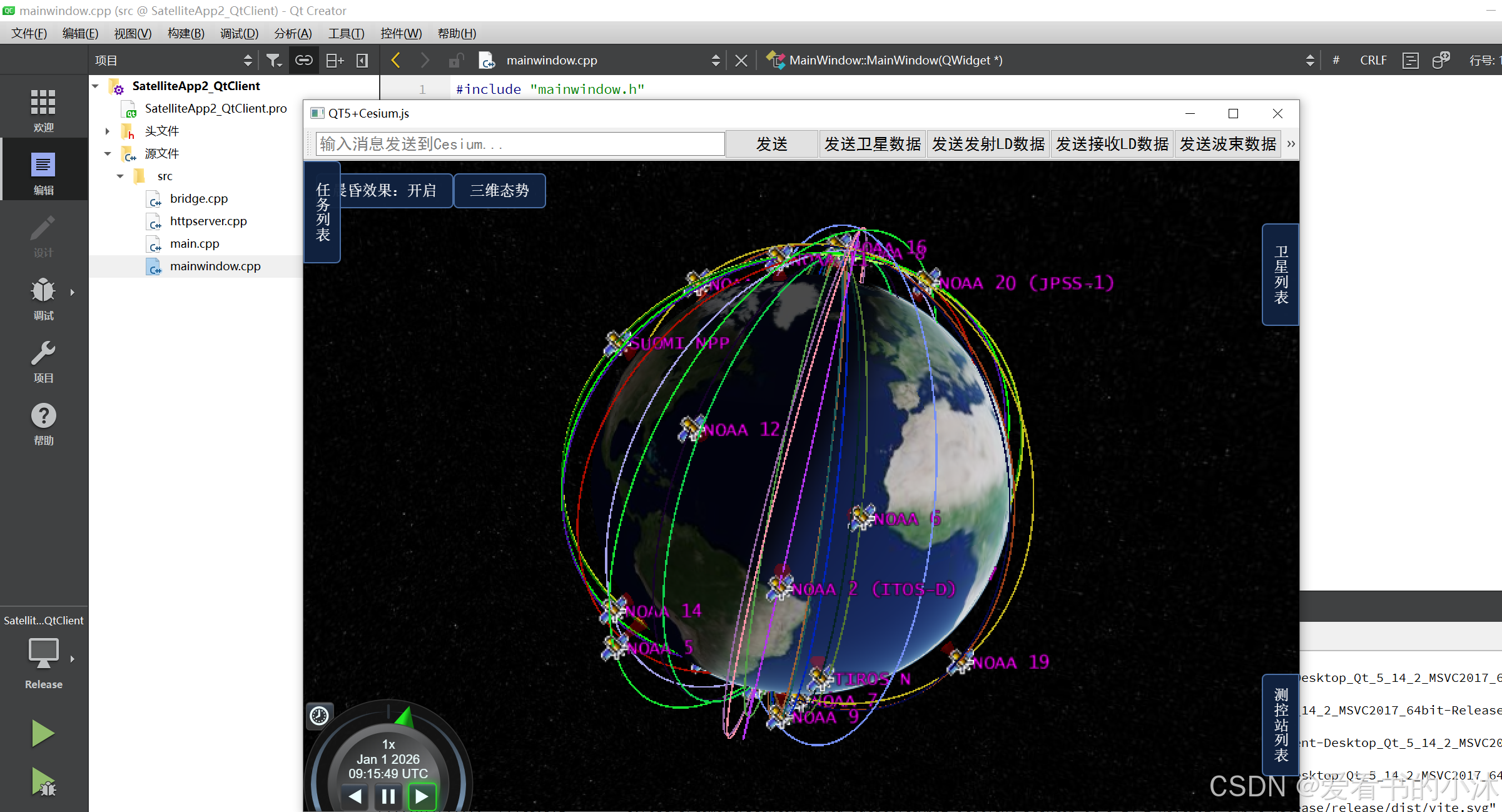Image resolution: width=1502 pixels, height=812 pixels.
Task: Click the SUOMI NPP satellite icon
Action: point(617,342)
